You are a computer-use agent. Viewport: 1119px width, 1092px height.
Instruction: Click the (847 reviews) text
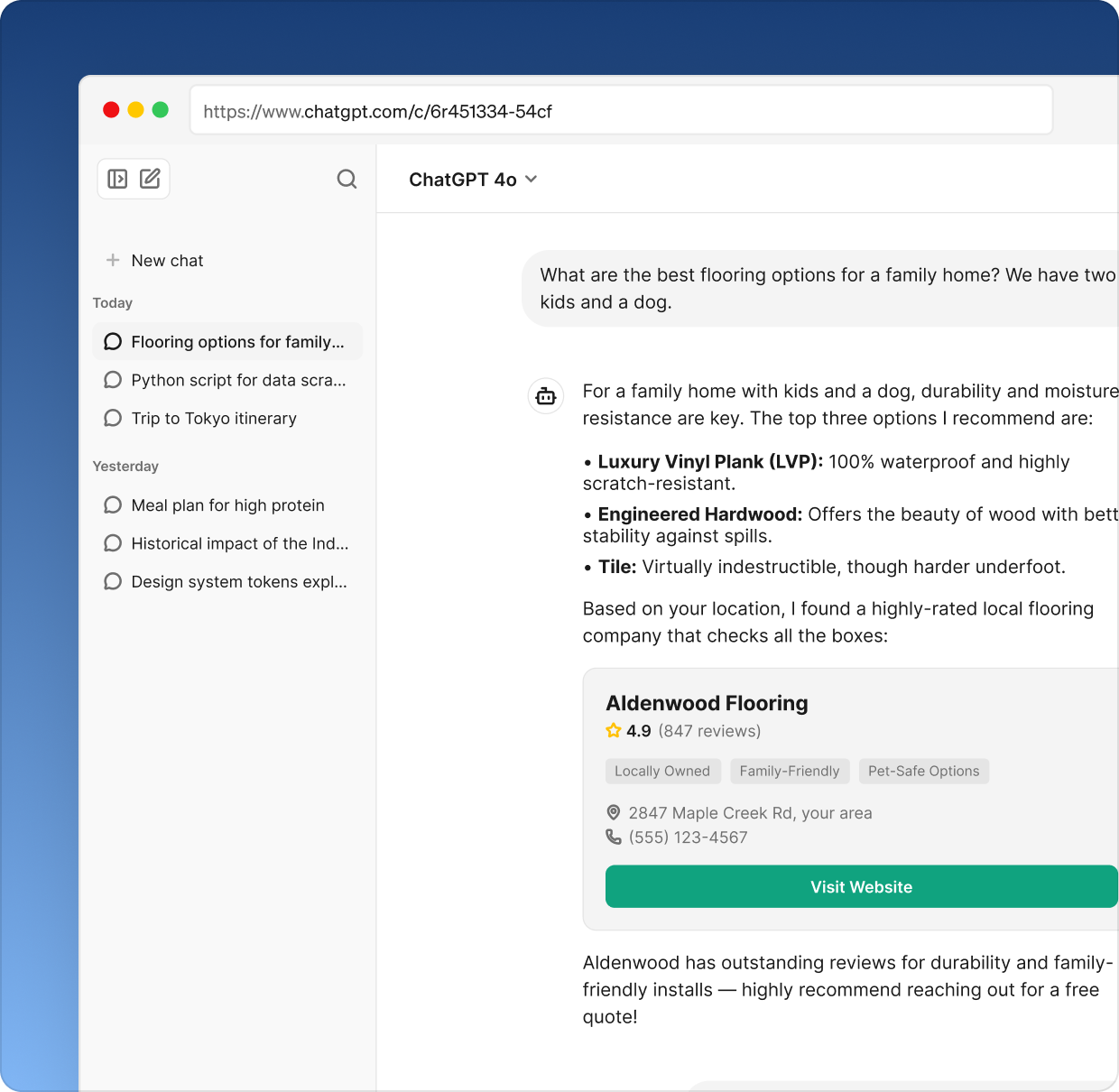tap(710, 731)
